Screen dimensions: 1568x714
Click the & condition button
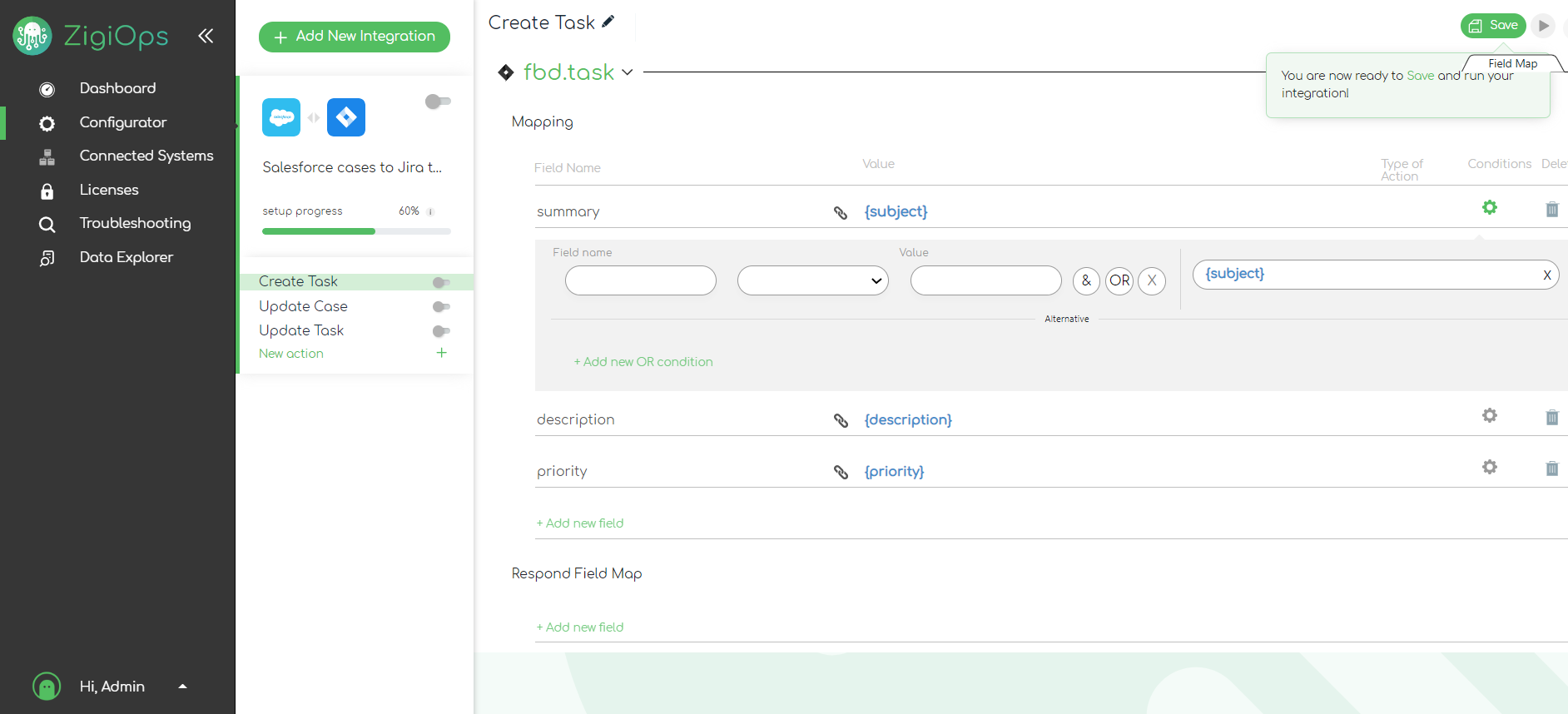click(x=1086, y=280)
